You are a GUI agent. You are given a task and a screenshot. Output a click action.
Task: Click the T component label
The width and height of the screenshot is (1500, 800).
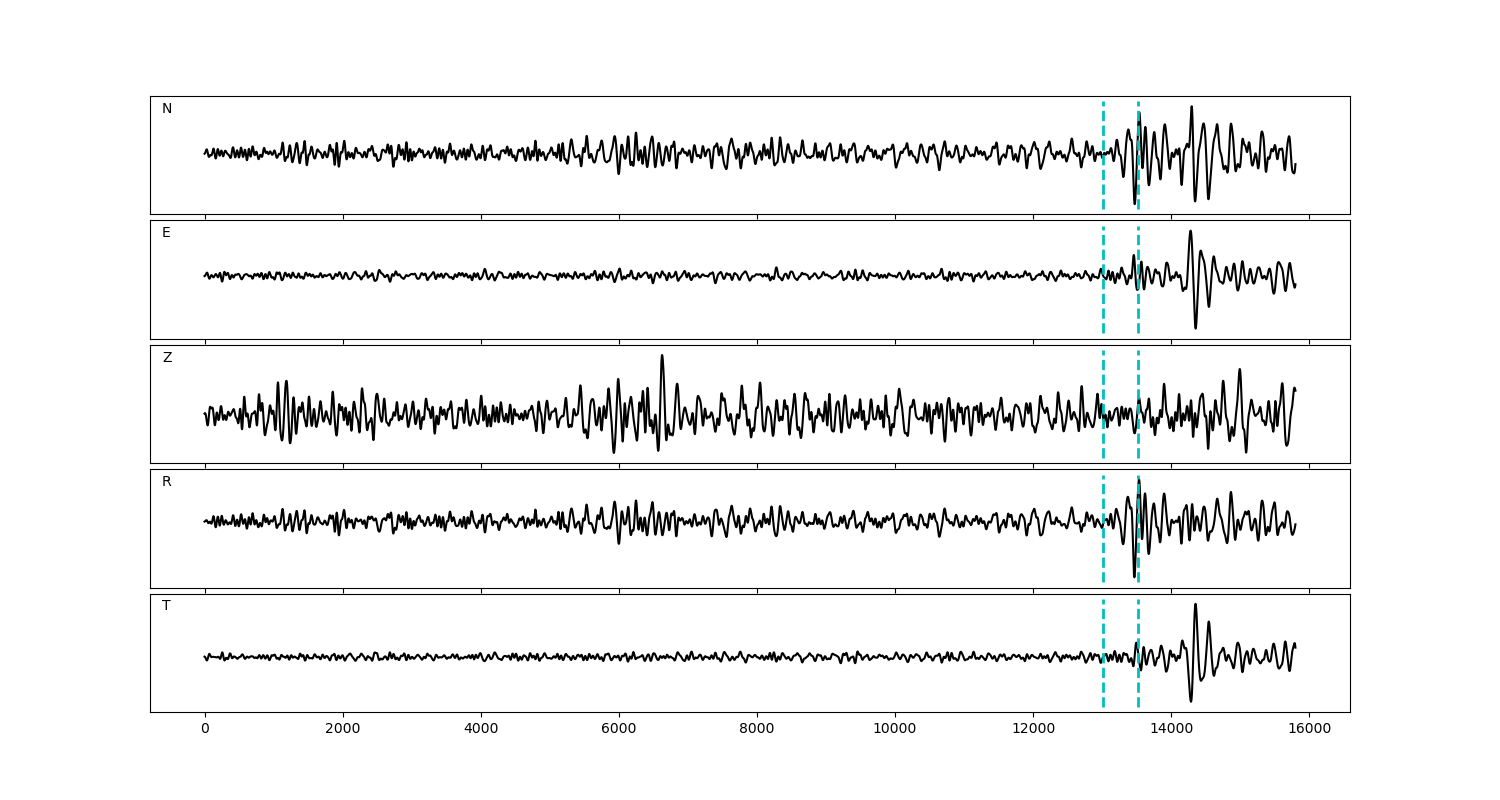(166, 606)
